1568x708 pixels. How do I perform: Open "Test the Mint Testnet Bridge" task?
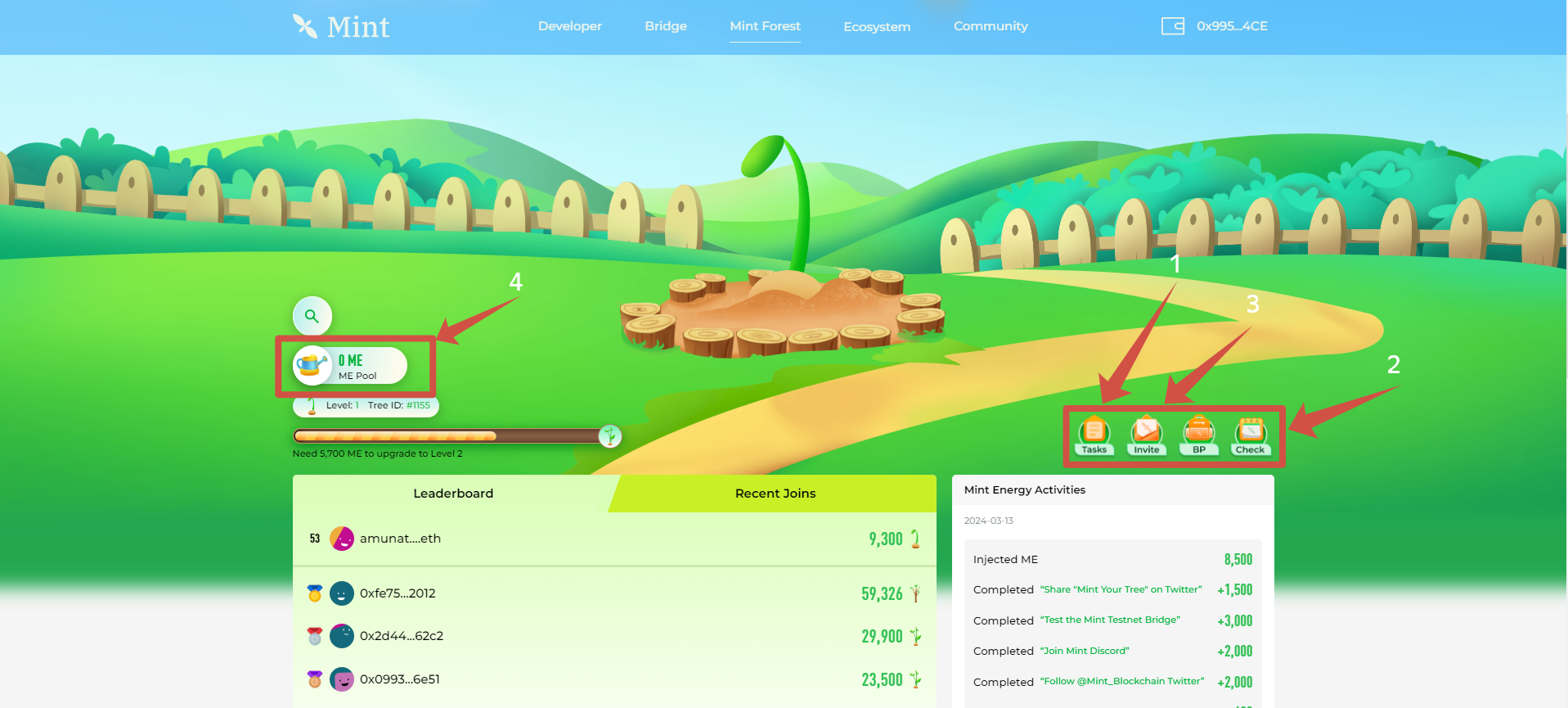1110,620
